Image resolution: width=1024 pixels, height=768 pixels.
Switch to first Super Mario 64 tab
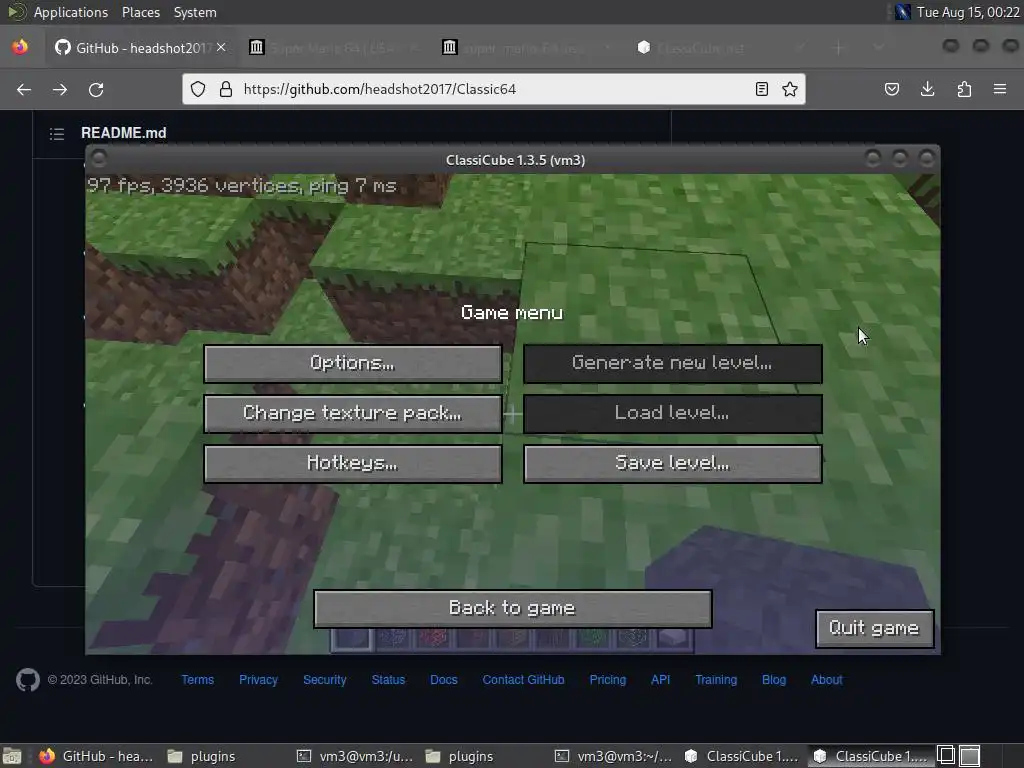coord(332,48)
